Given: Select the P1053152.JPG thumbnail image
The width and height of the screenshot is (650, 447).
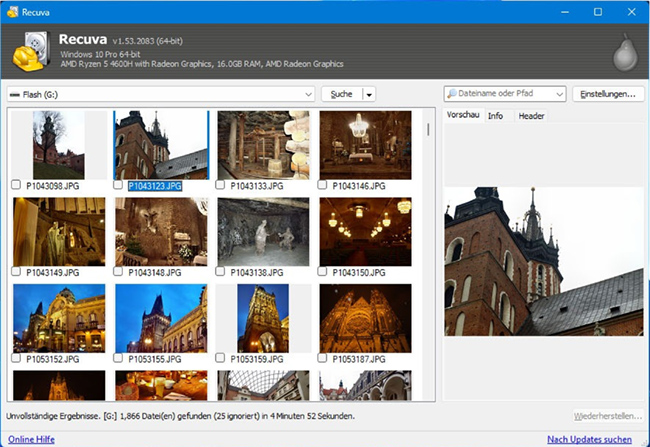Looking at the screenshot, I should tap(59, 318).
